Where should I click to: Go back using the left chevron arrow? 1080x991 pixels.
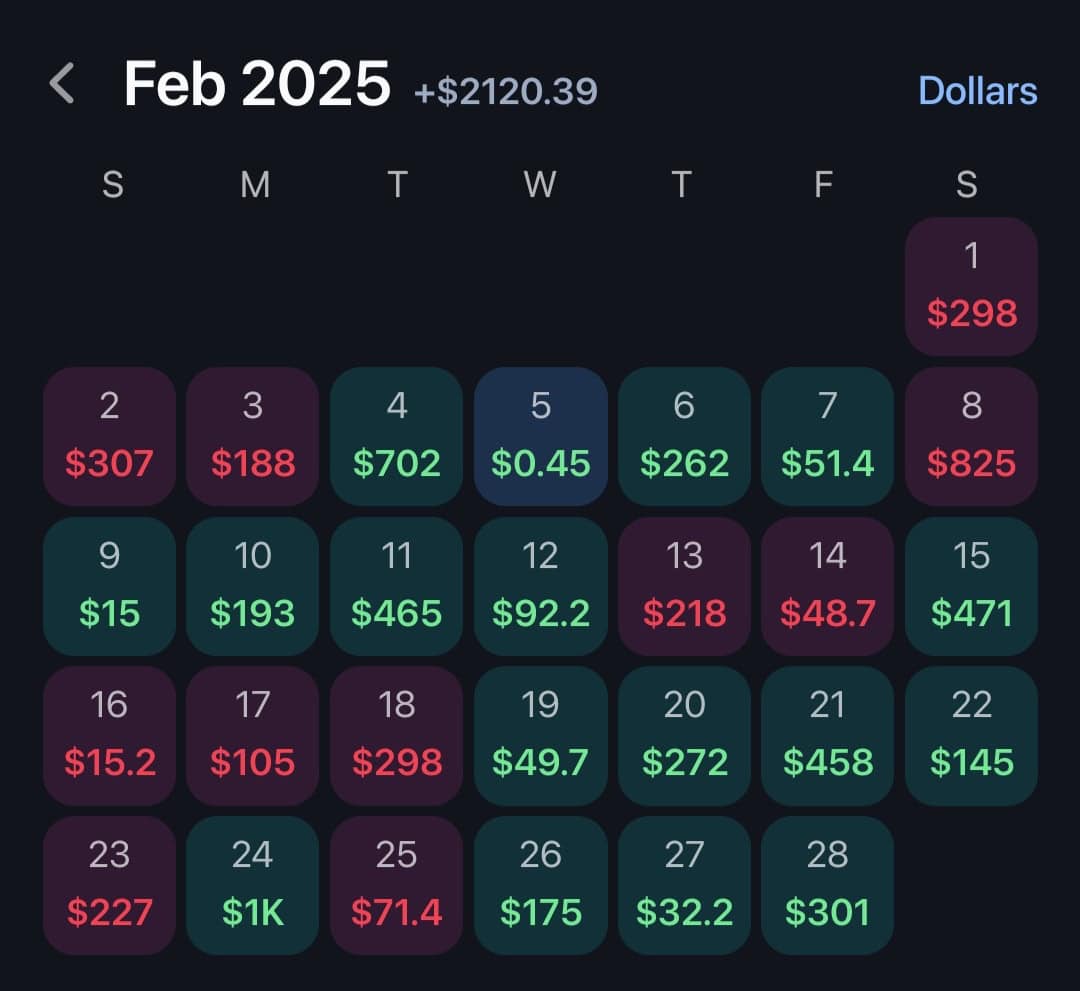pyautogui.click(x=62, y=84)
